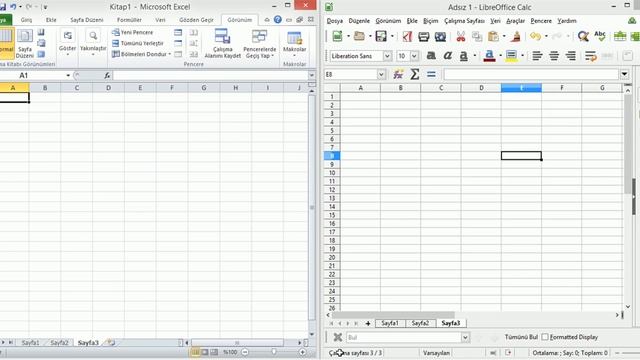Click the fx insert function icon in Excel
The image size is (640, 360).
107,75
